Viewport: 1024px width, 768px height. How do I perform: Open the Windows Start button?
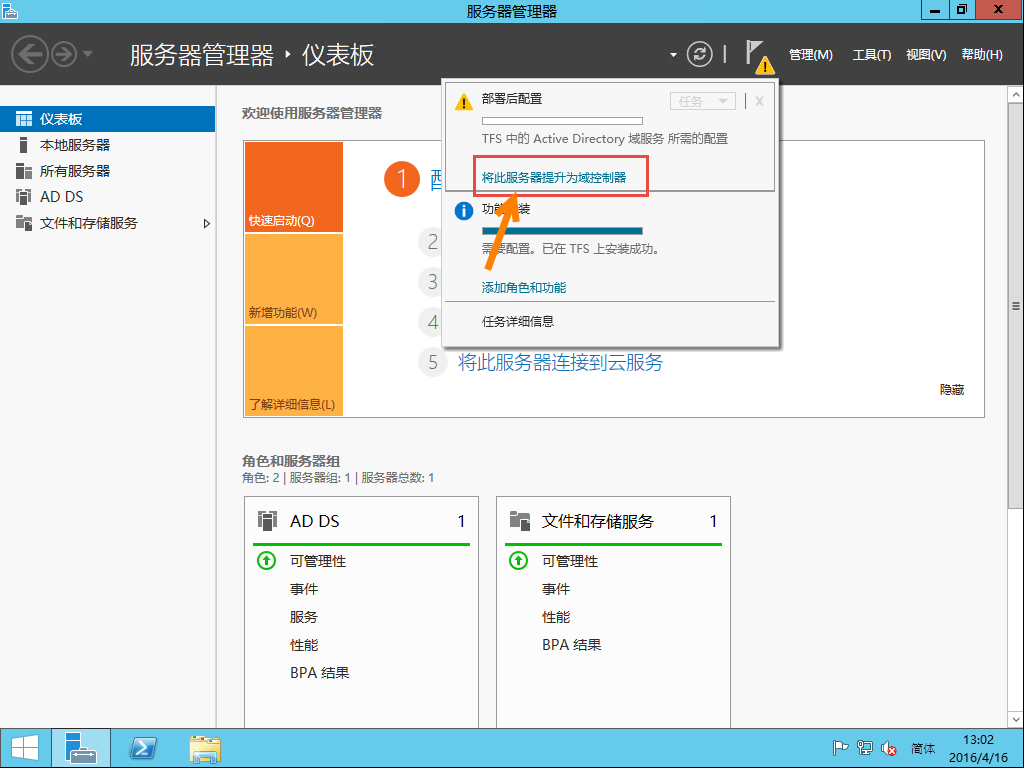[25, 748]
